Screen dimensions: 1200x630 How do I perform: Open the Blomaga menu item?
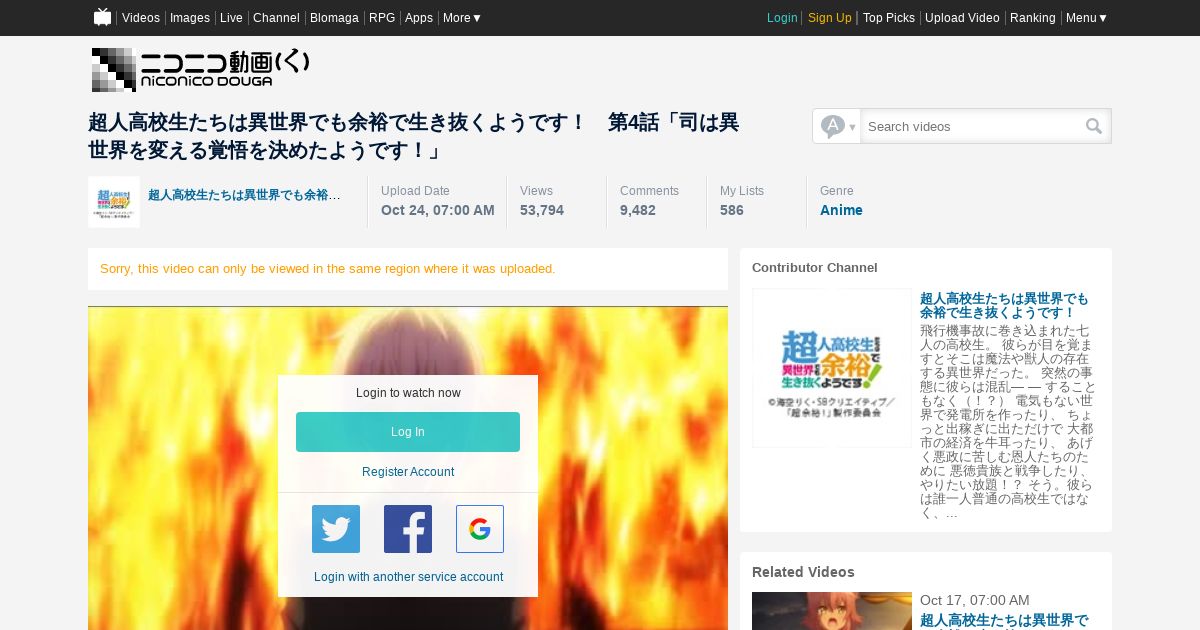point(334,18)
